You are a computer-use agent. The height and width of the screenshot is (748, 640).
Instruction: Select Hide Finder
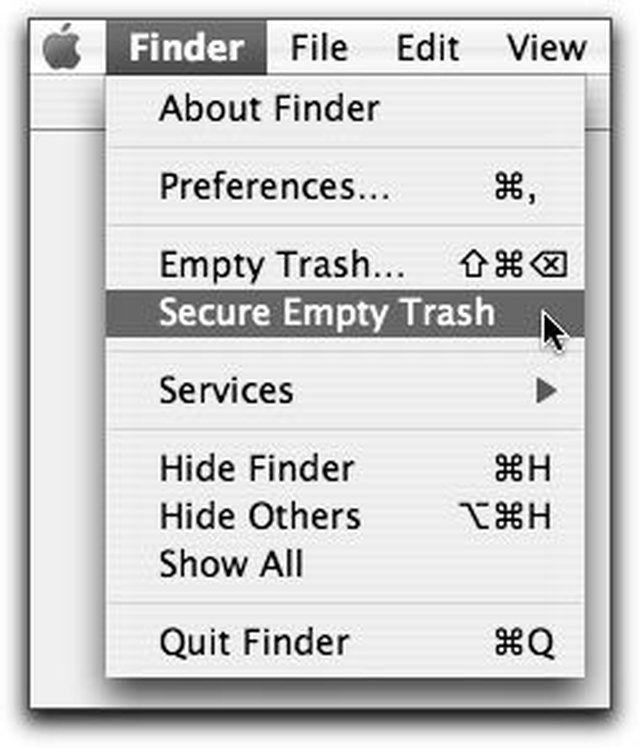(345, 468)
